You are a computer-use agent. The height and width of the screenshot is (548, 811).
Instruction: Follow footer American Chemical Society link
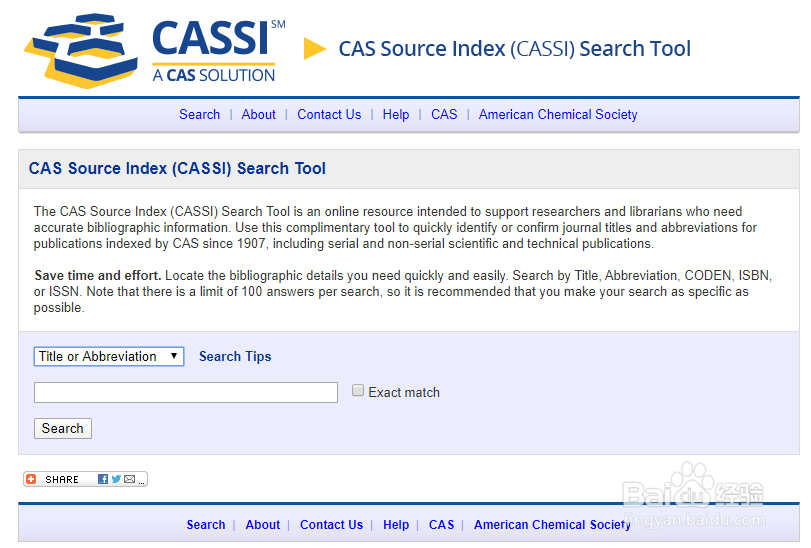pyautogui.click(x=552, y=525)
